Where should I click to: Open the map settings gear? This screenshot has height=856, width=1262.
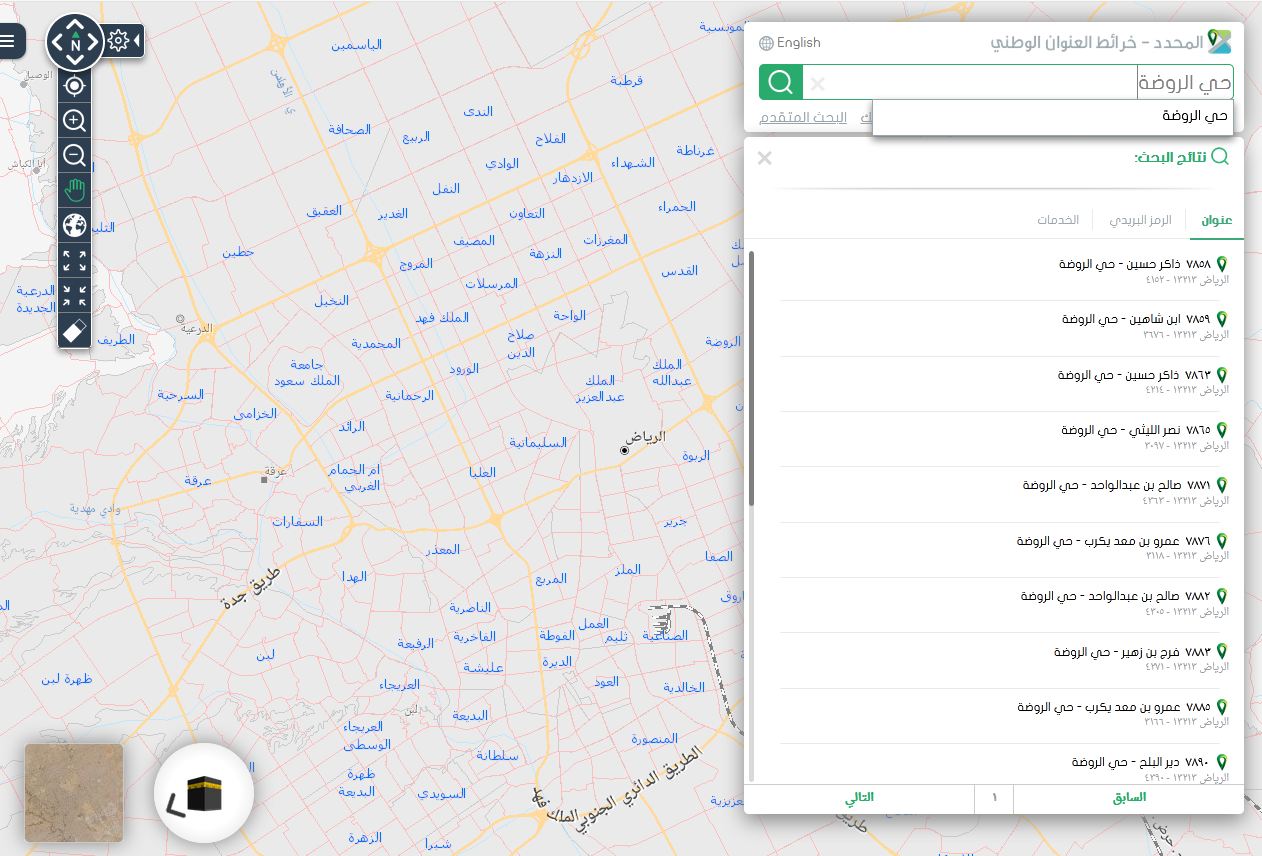(x=119, y=40)
